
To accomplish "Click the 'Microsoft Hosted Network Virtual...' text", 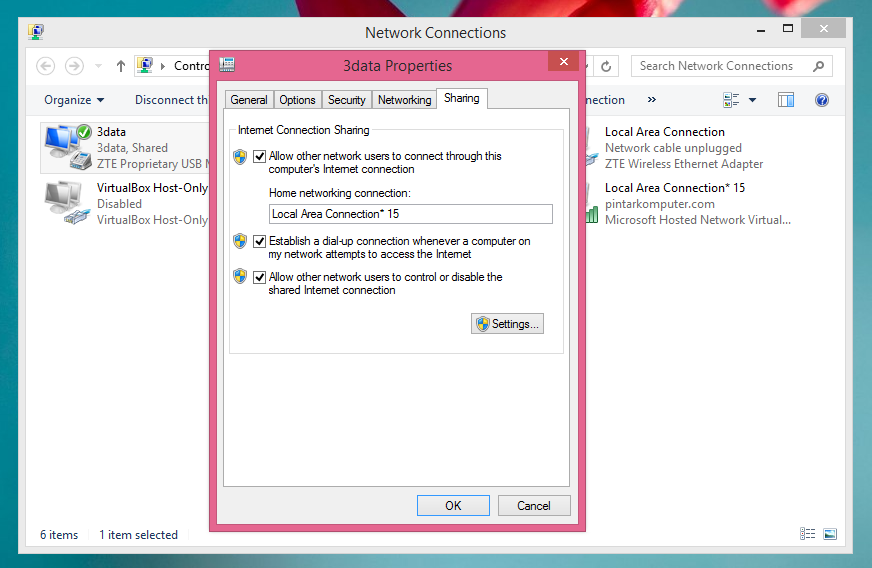I will point(697,220).
